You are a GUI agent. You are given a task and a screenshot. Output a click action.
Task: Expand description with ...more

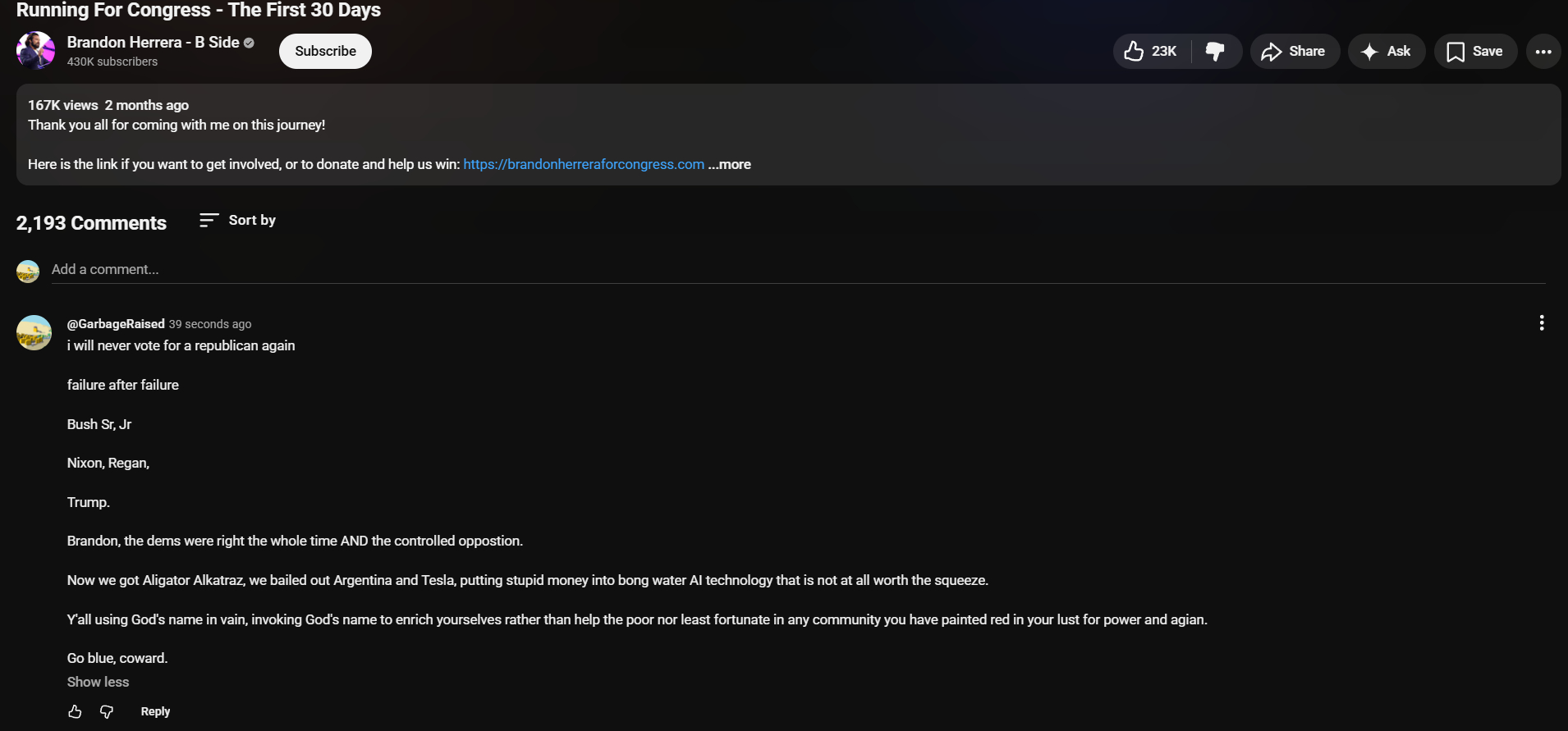[x=730, y=165]
